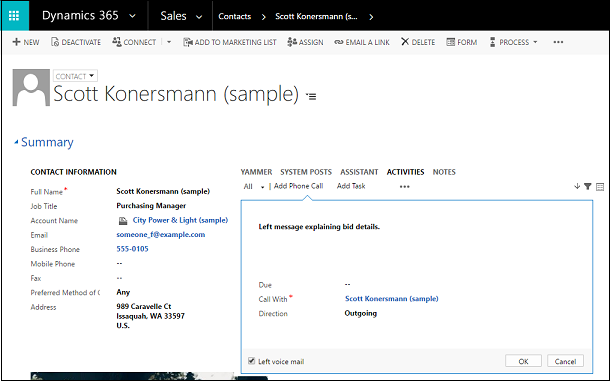Click the sort arrow icon in activities
Viewport: 610px width, 381px height.
click(577, 186)
